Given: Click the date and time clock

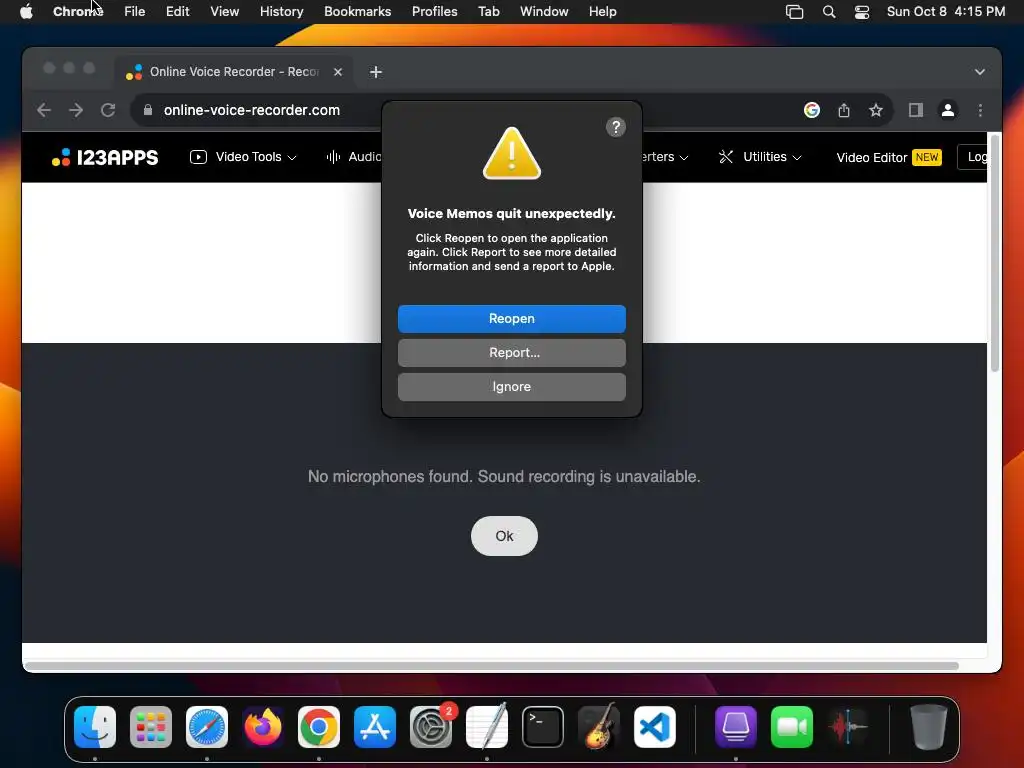Looking at the screenshot, I should coord(946,12).
